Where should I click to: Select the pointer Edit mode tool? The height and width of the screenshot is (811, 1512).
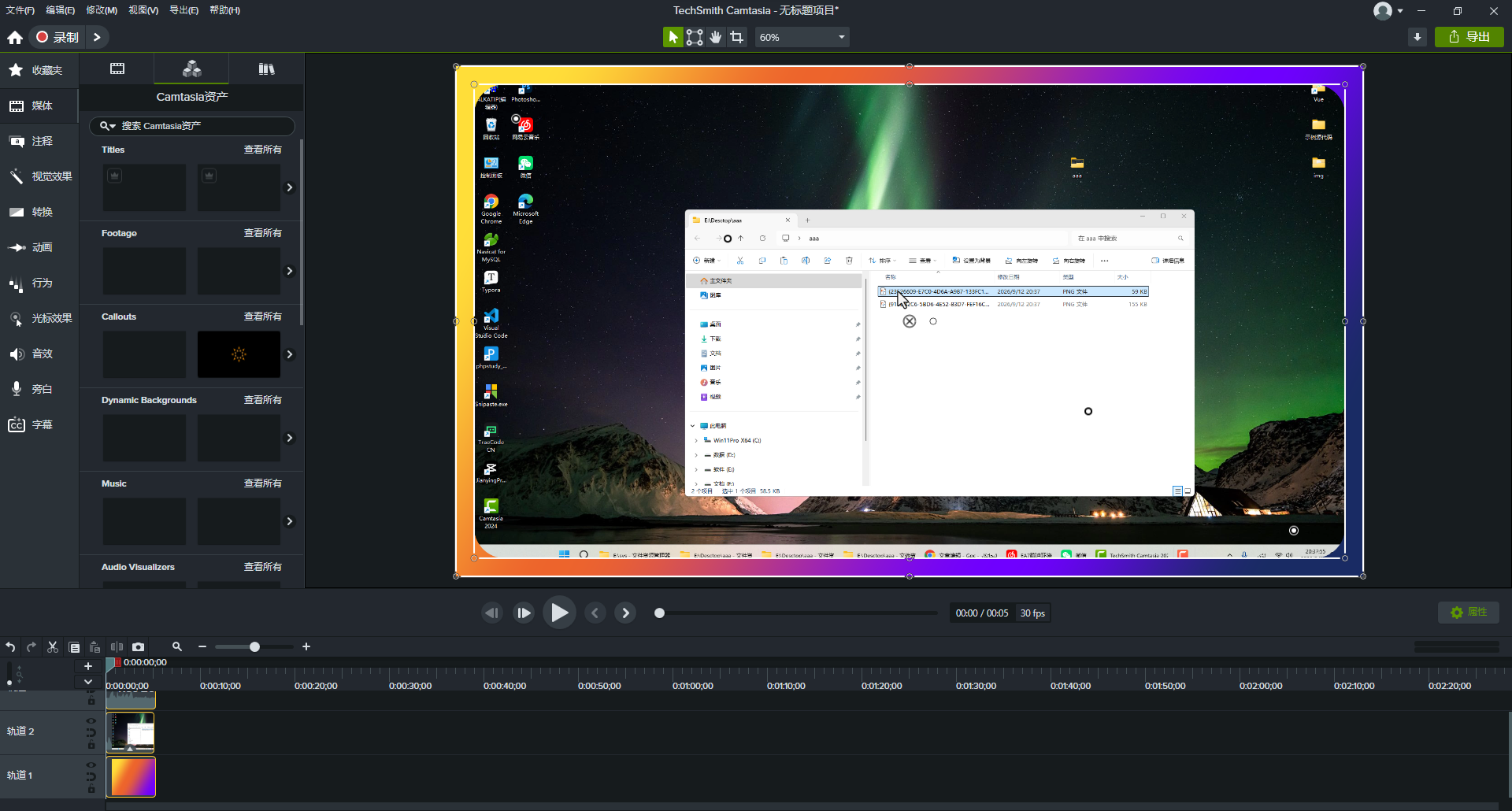673,37
